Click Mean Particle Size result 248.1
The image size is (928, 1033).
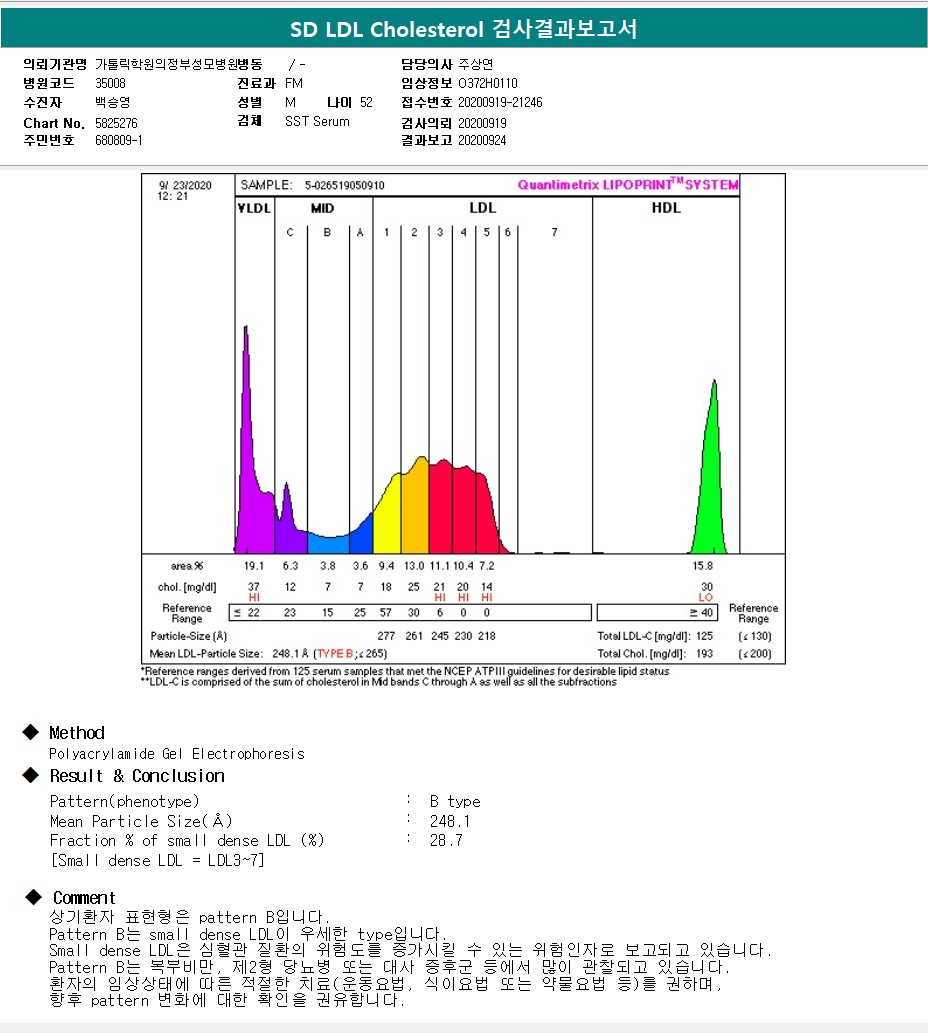pos(450,822)
